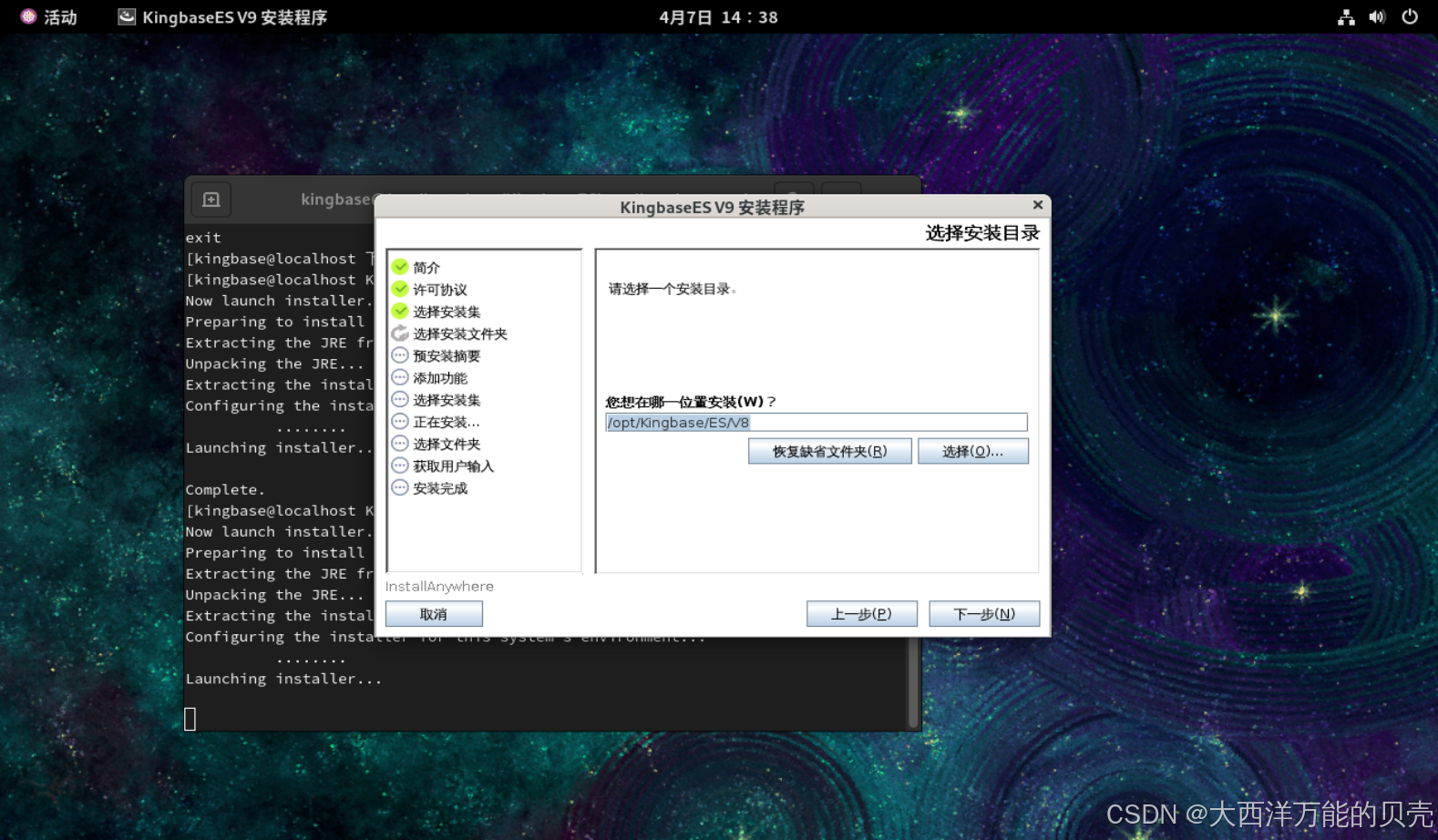The width and height of the screenshot is (1438, 840).
Task: Open folder chooser via 选择(O)... button
Action: (972, 451)
